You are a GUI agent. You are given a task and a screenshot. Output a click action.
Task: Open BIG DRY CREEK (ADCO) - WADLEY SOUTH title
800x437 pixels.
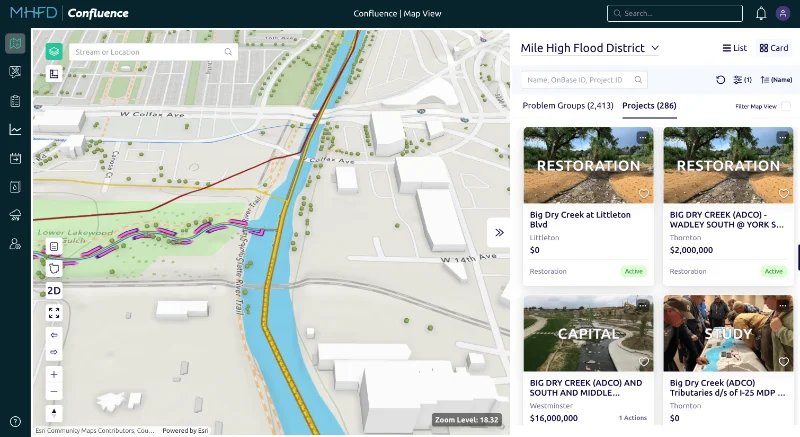pyautogui.click(x=727, y=220)
